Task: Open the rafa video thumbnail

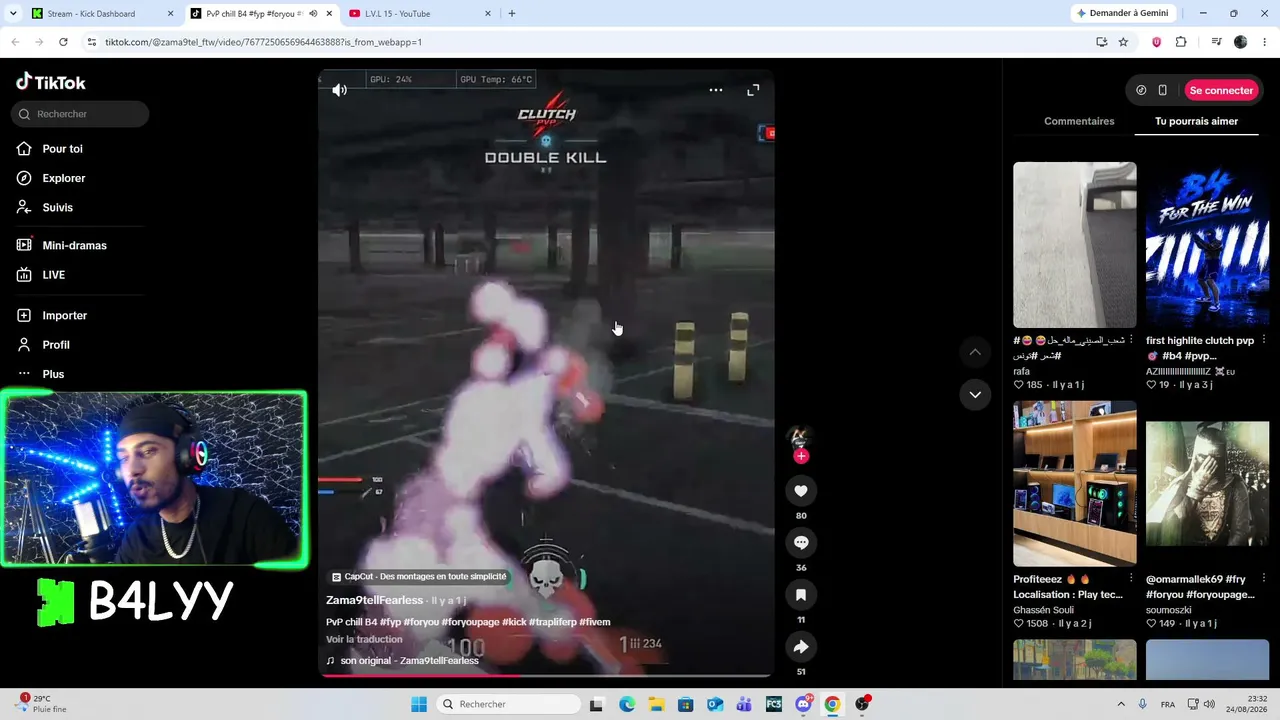Action: [1075, 245]
